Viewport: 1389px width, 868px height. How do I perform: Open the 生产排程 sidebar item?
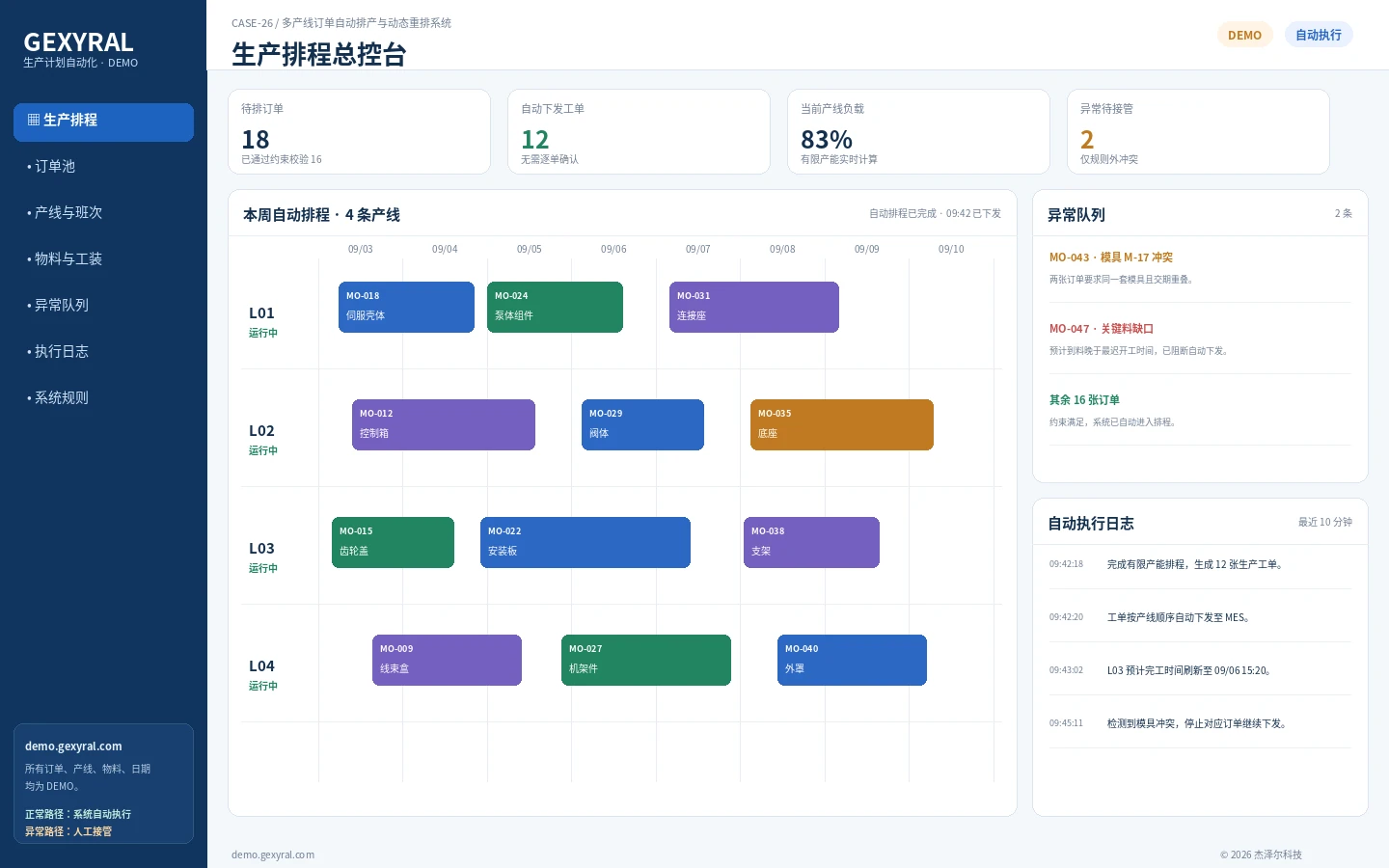click(x=103, y=122)
